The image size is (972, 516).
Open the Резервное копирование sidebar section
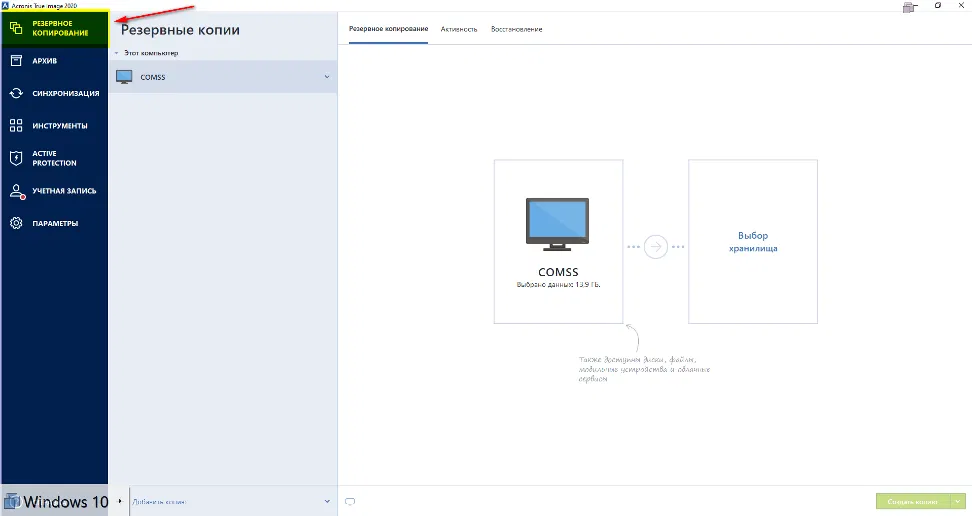[55, 29]
